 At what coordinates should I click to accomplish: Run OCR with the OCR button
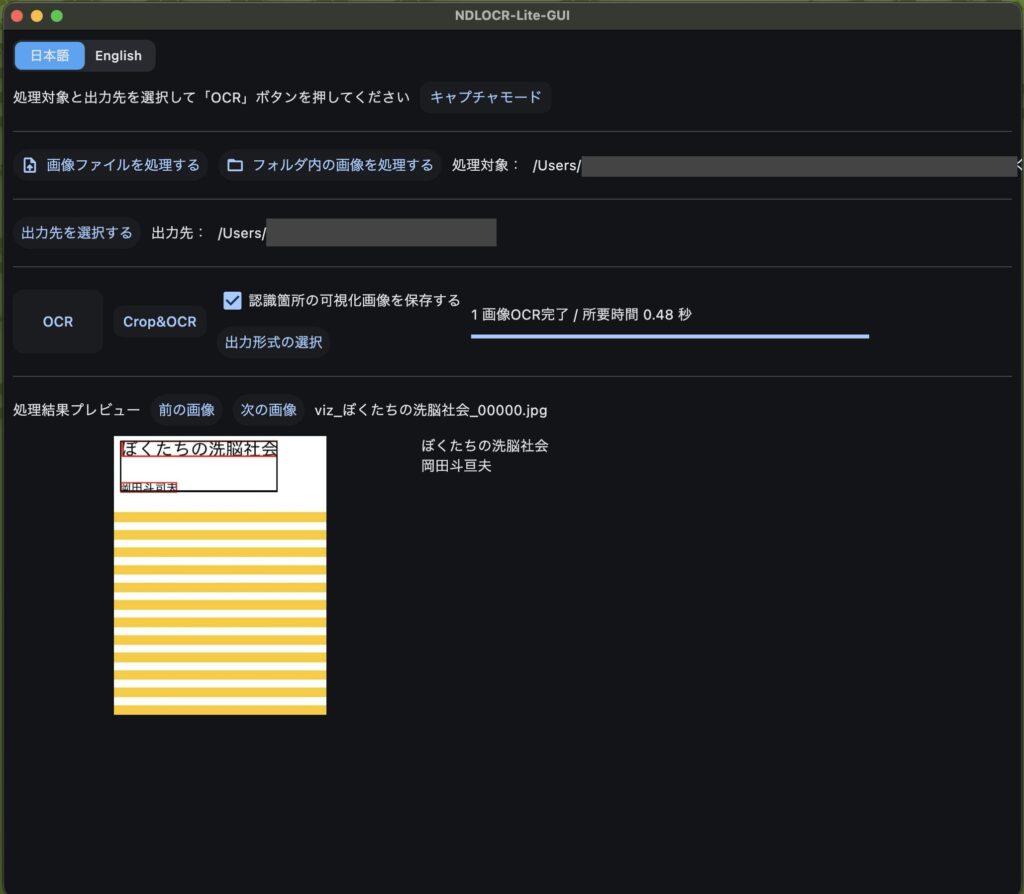tap(57, 321)
